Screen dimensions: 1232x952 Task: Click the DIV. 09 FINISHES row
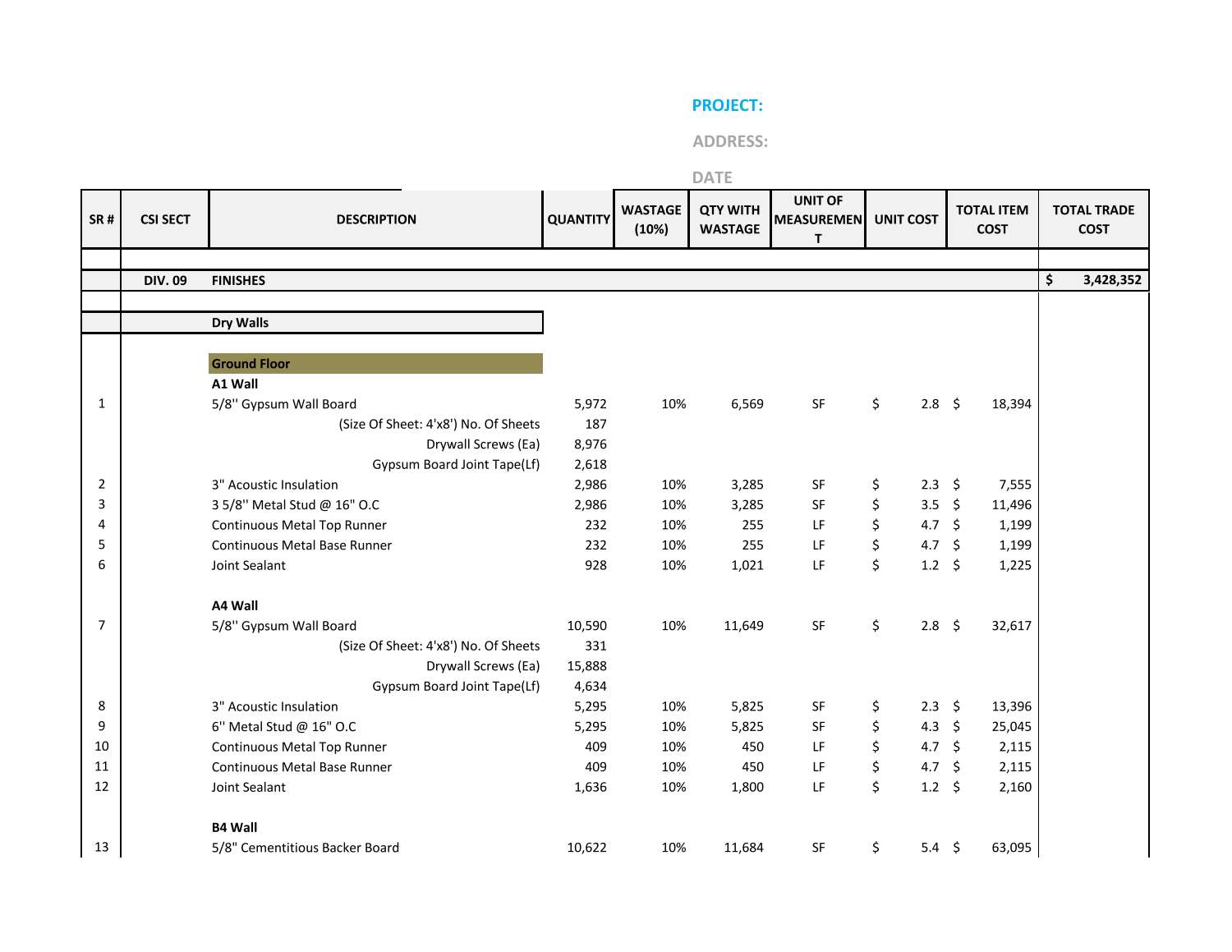pyautogui.click(x=239, y=280)
